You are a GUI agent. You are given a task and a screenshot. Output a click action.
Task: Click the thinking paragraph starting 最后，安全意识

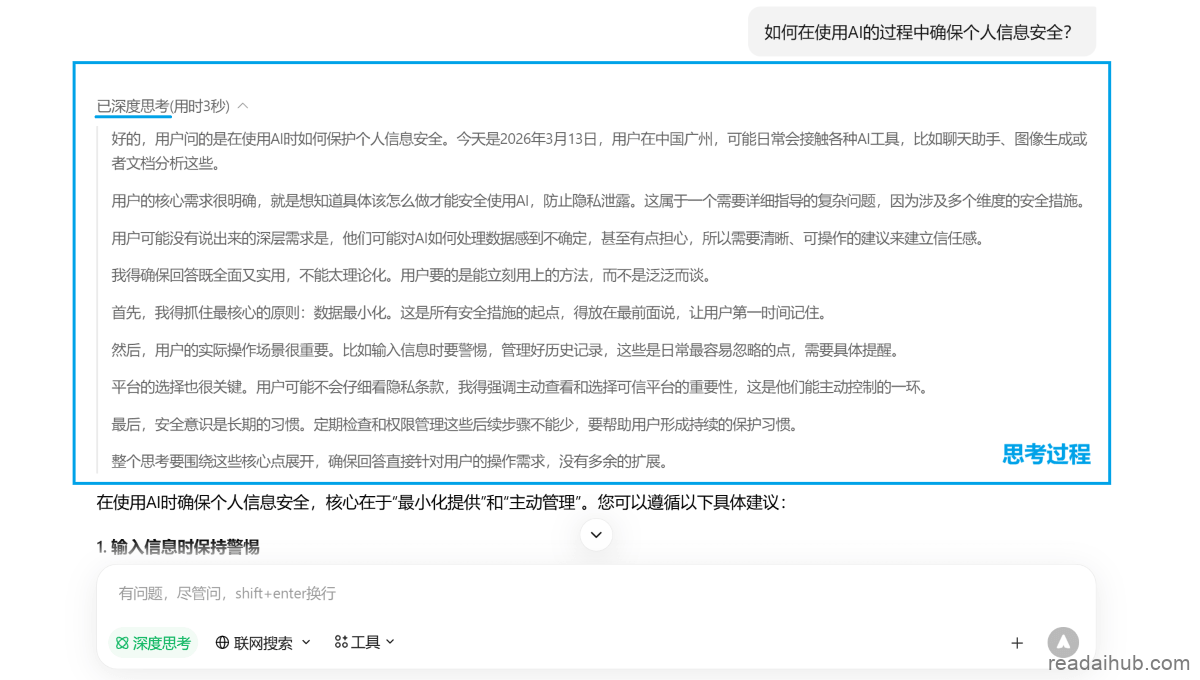point(454,424)
